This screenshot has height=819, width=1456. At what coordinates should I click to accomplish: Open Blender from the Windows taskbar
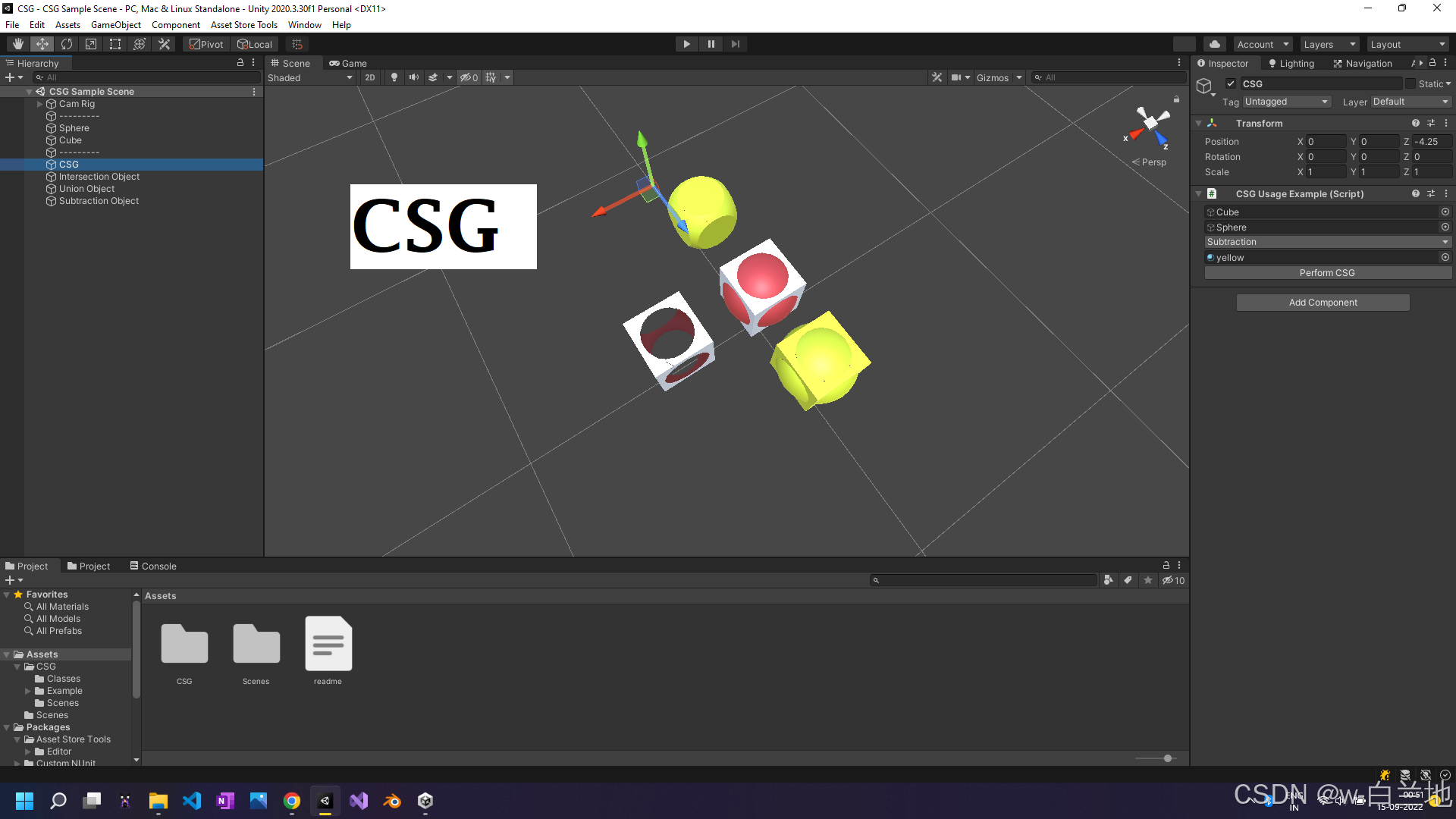coord(392,801)
